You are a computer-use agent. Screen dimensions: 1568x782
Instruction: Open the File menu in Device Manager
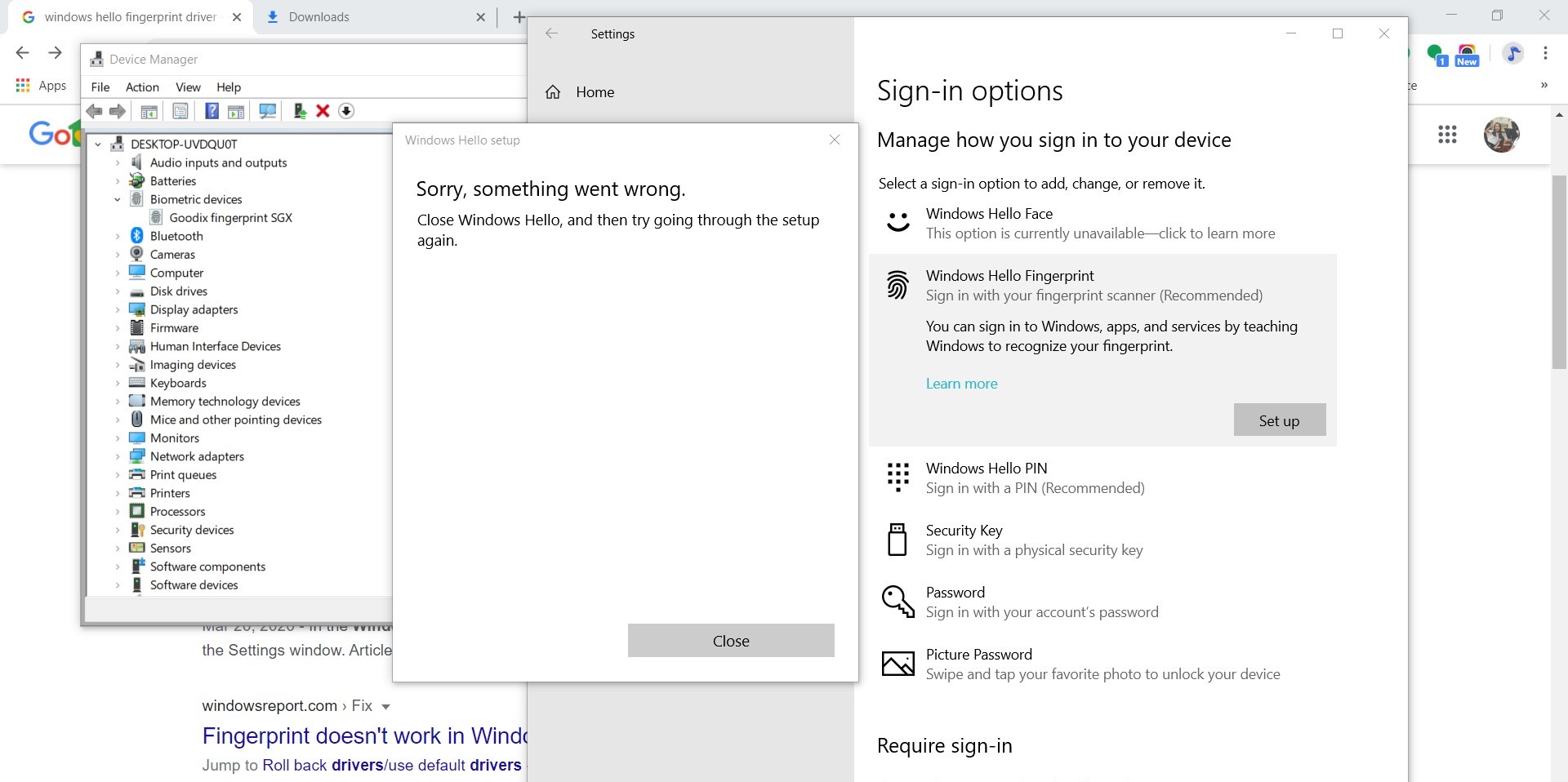100,87
